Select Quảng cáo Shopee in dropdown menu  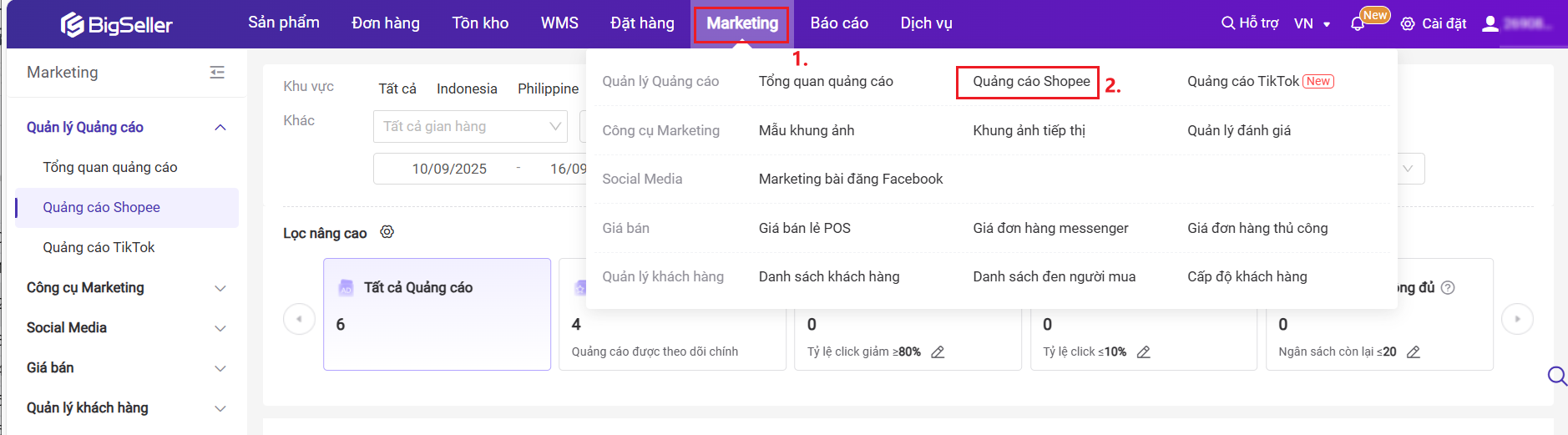coord(1030,82)
